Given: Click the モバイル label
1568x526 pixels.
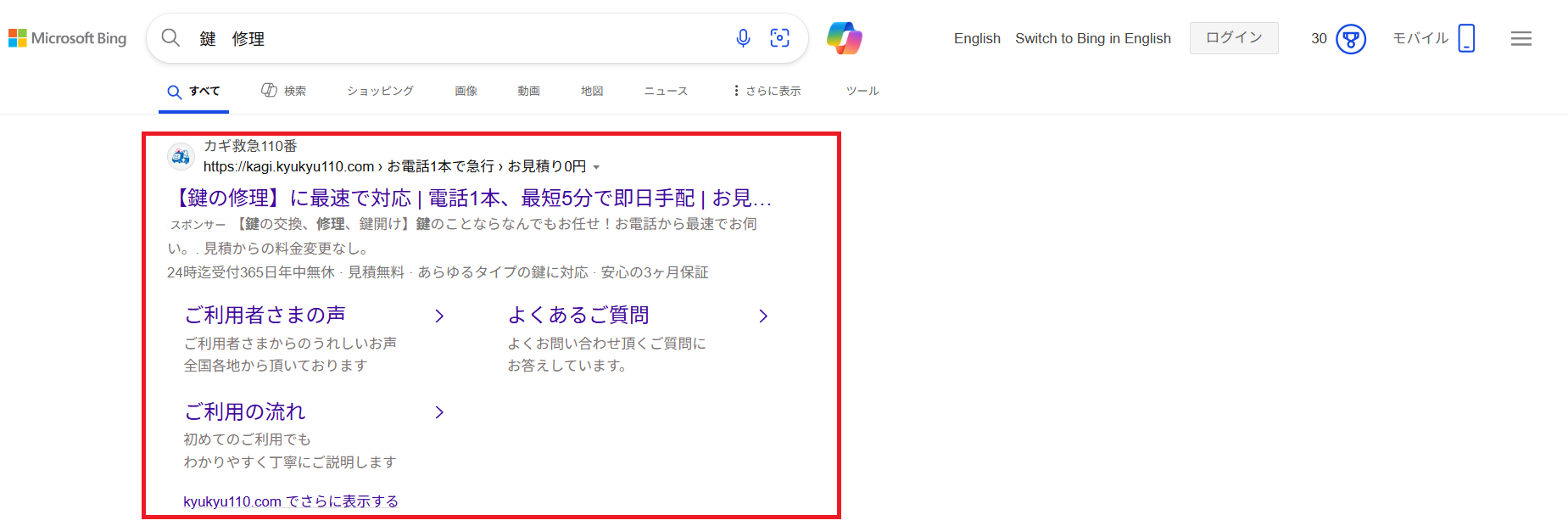Looking at the screenshot, I should (x=1420, y=38).
